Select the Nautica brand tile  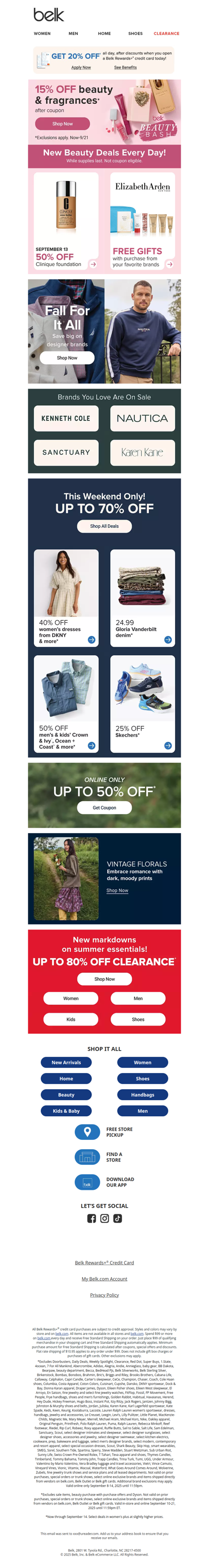click(142, 418)
